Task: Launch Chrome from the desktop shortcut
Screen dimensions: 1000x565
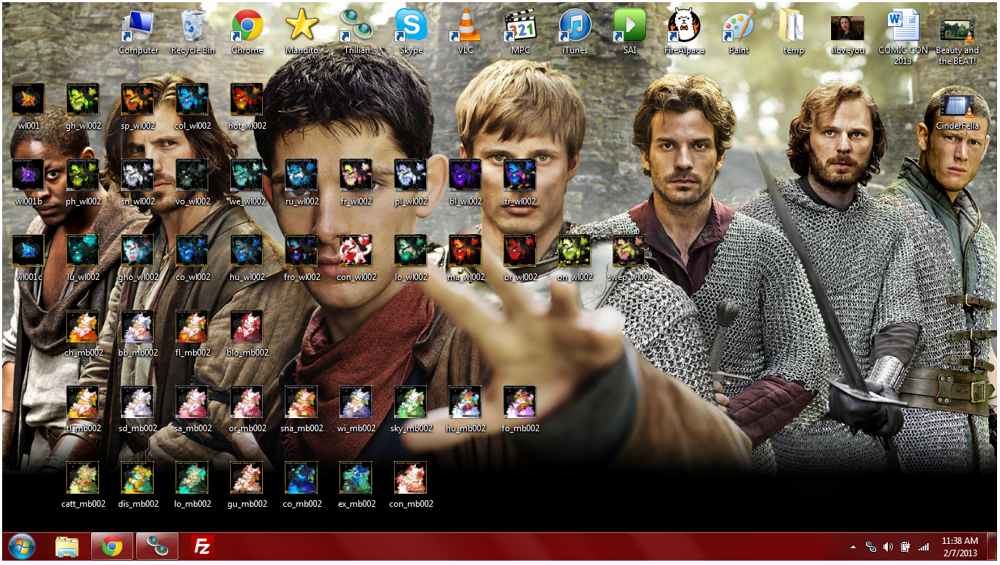Action: 247,33
